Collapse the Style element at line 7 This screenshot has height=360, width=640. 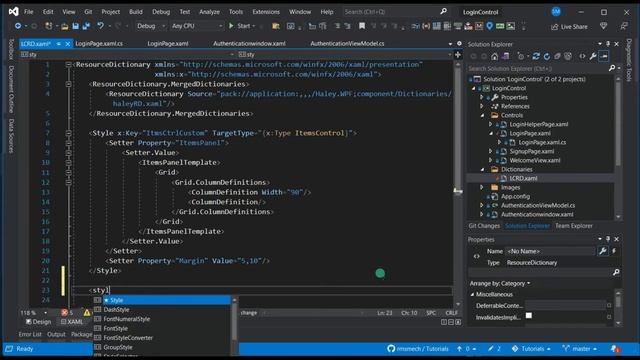pyautogui.click(x=68, y=133)
